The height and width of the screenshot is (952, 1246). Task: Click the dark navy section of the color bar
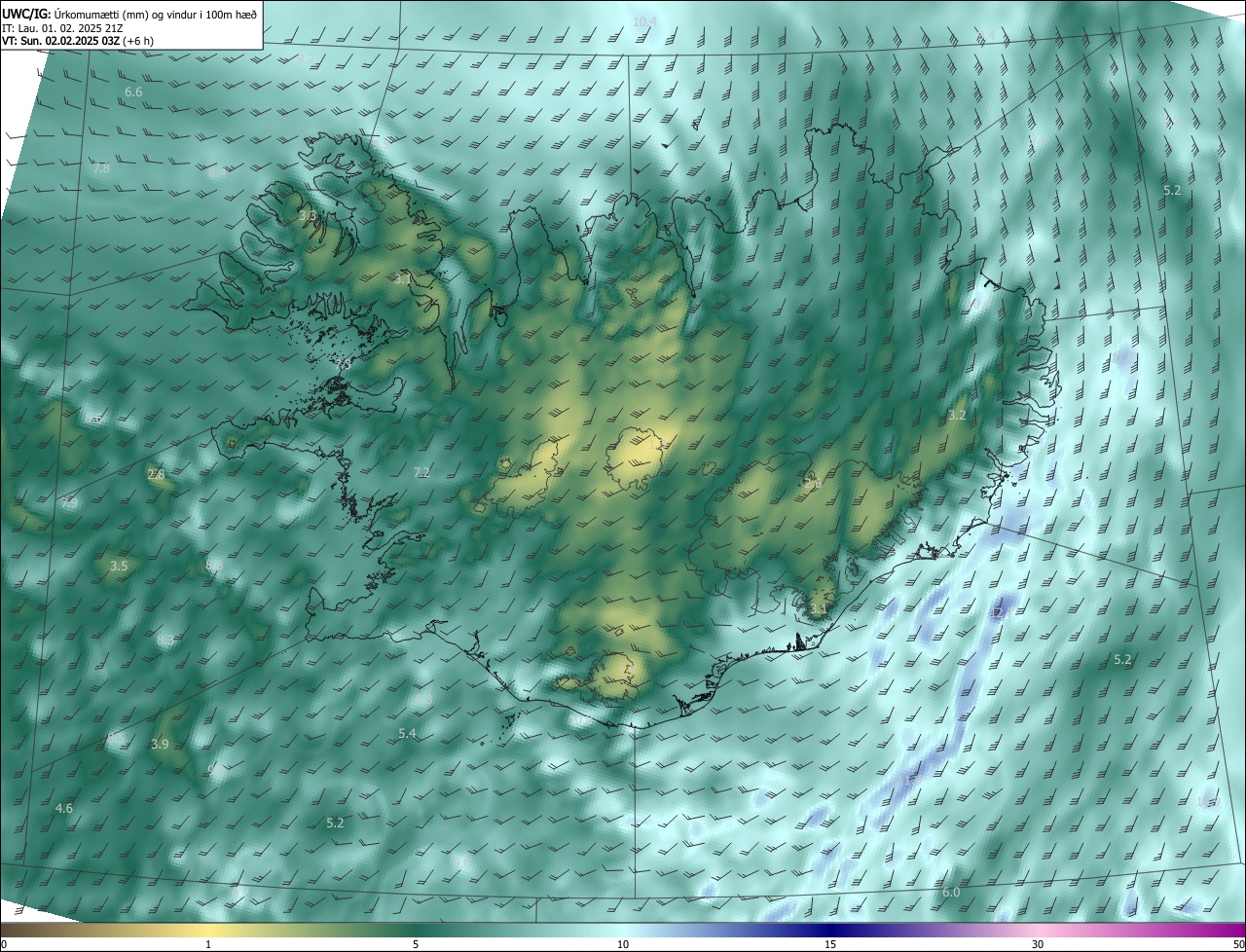[830, 930]
